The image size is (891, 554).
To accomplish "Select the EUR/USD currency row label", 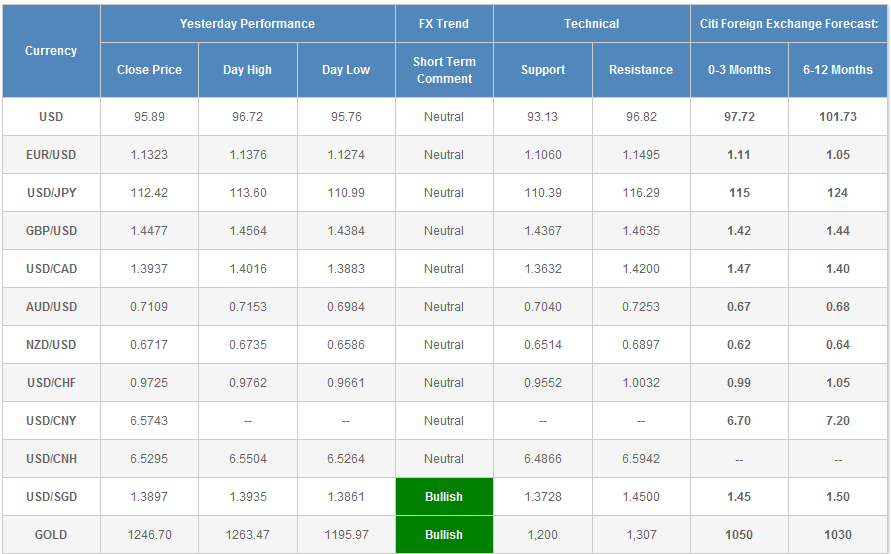I will 51,155.
